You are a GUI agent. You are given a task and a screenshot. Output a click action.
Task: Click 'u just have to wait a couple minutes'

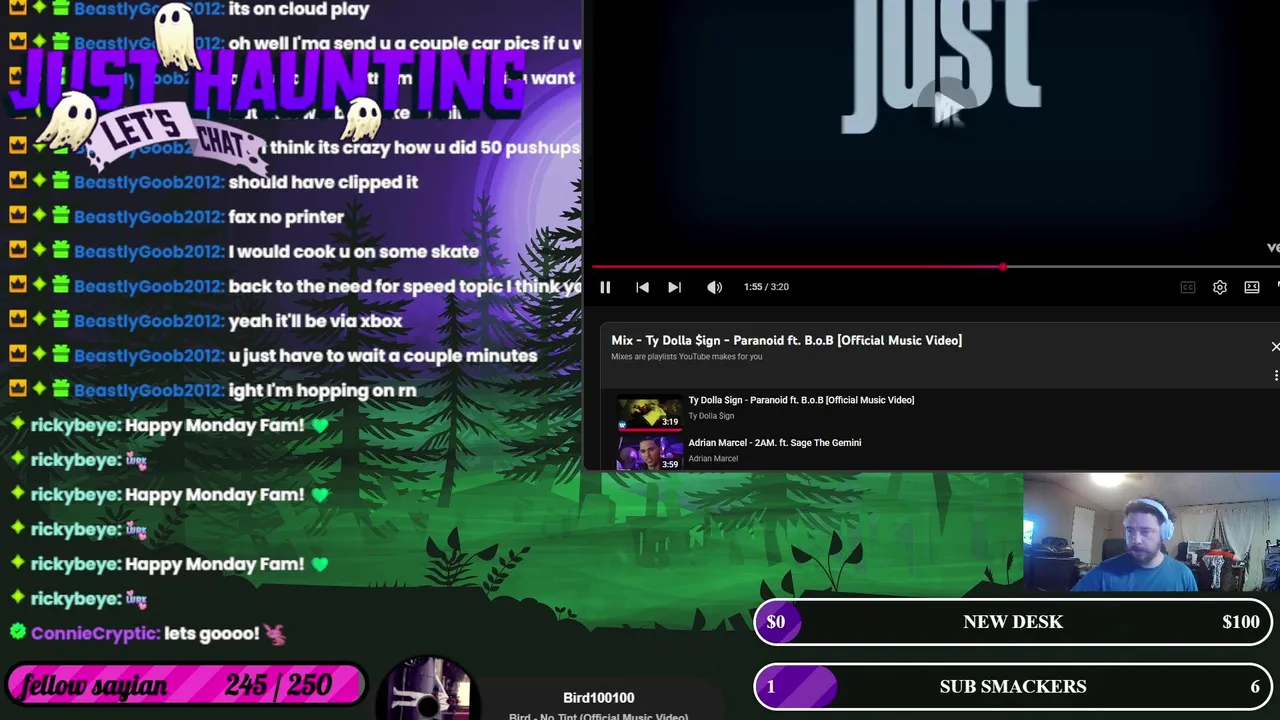pos(383,356)
